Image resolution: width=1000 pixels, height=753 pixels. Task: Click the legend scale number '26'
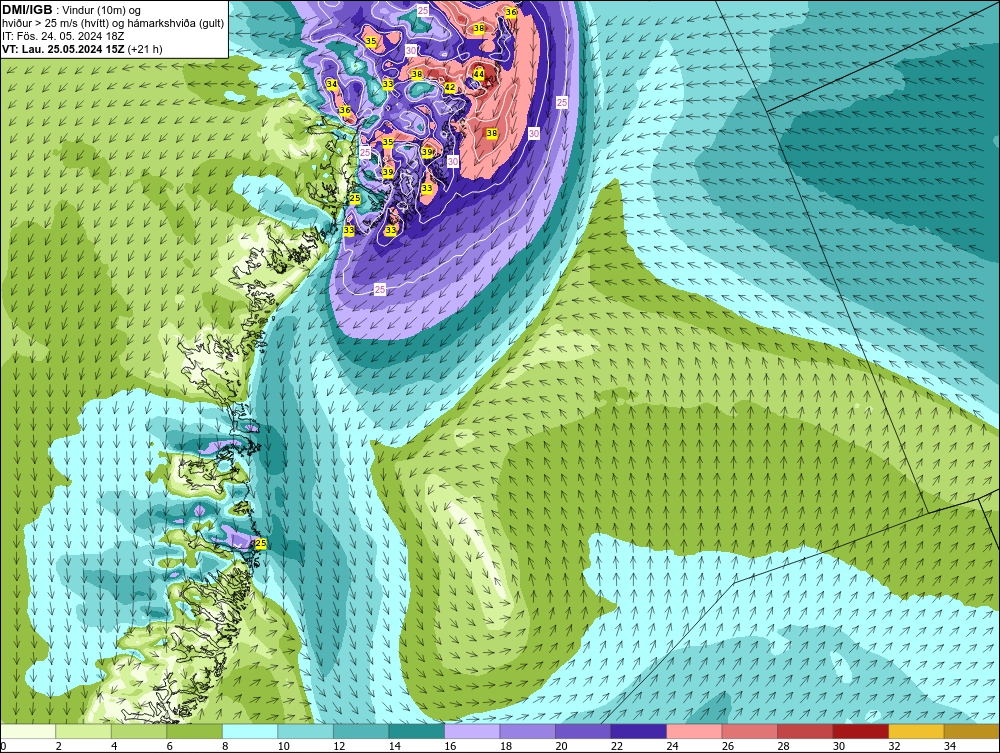(728, 746)
